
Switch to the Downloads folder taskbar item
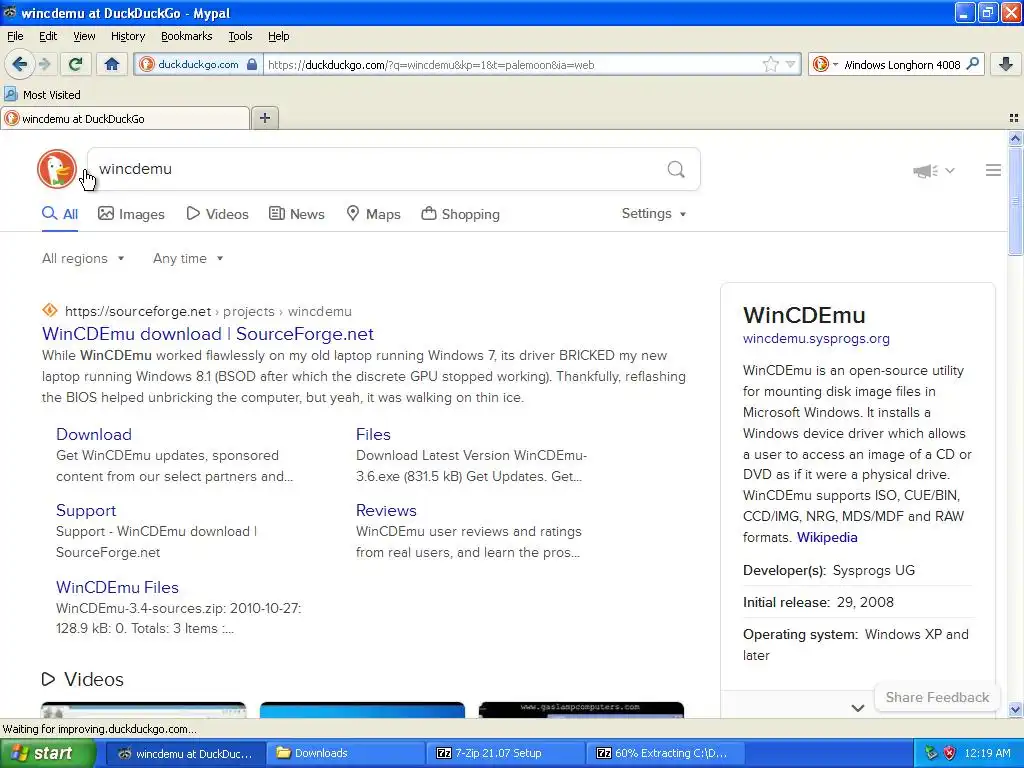pos(344,753)
